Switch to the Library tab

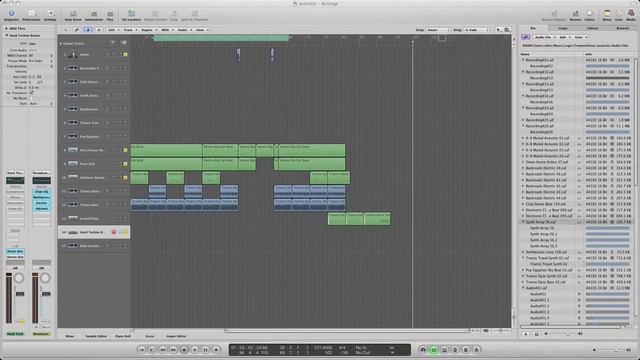593,28
